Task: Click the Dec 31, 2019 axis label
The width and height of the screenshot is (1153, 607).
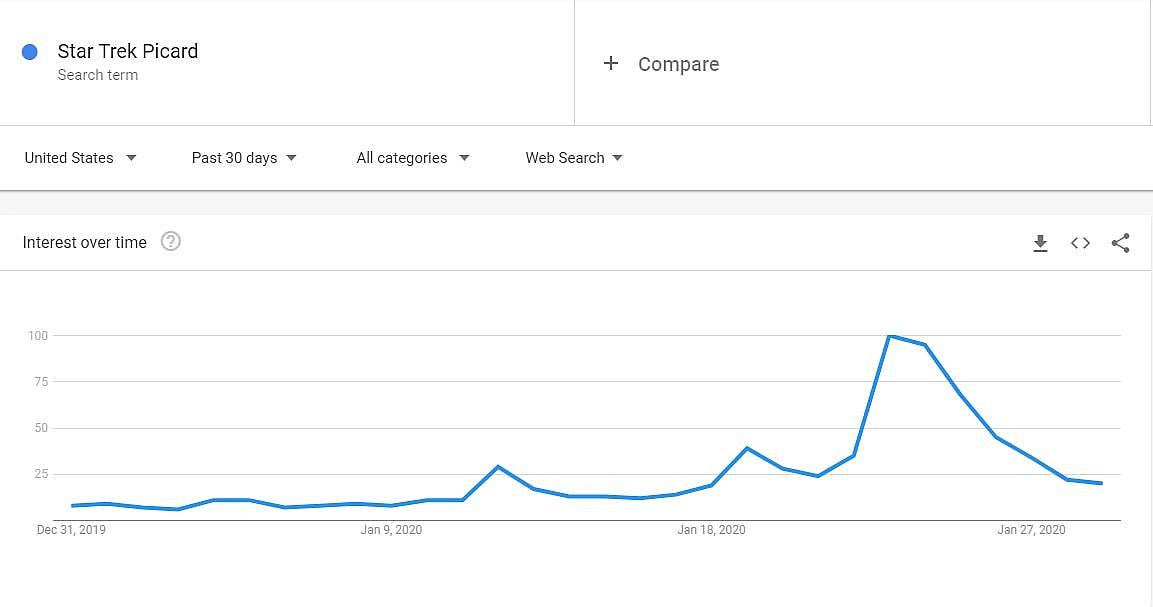Action: (71, 530)
